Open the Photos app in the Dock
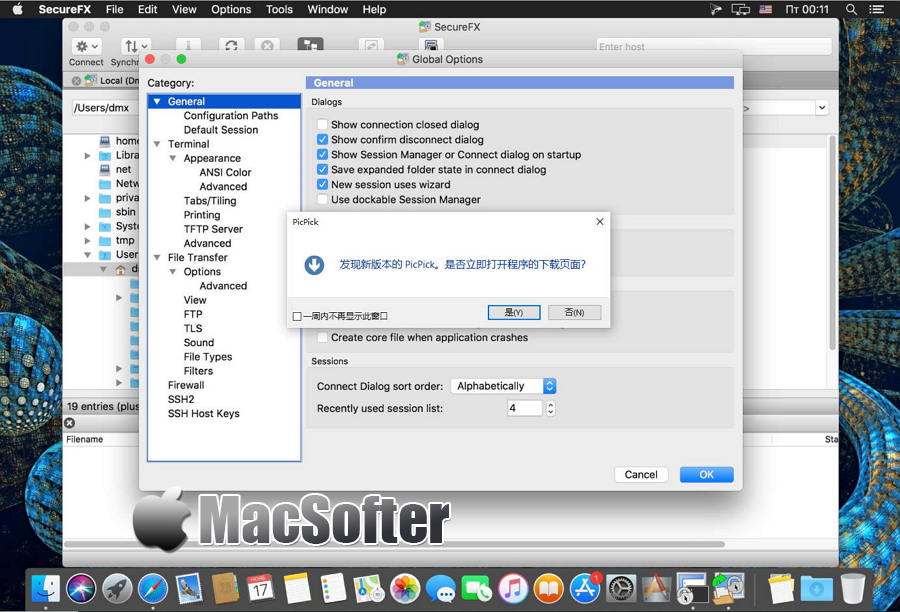 (405, 588)
